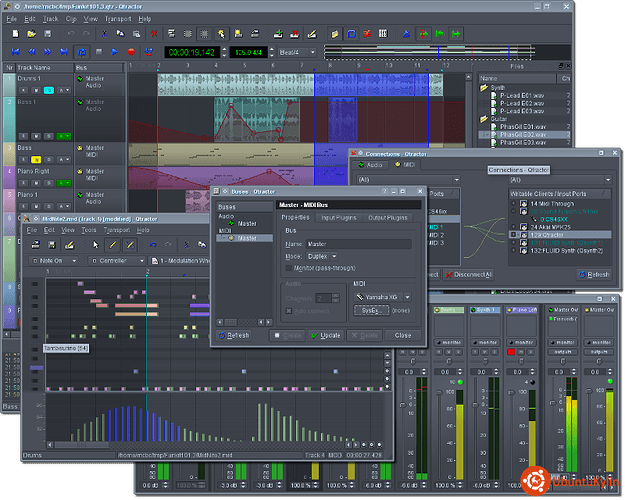The height and width of the screenshot is (500, 625).
Task: Open the Yamaha XG instrument dropdown
Action: tap(382, 297)
